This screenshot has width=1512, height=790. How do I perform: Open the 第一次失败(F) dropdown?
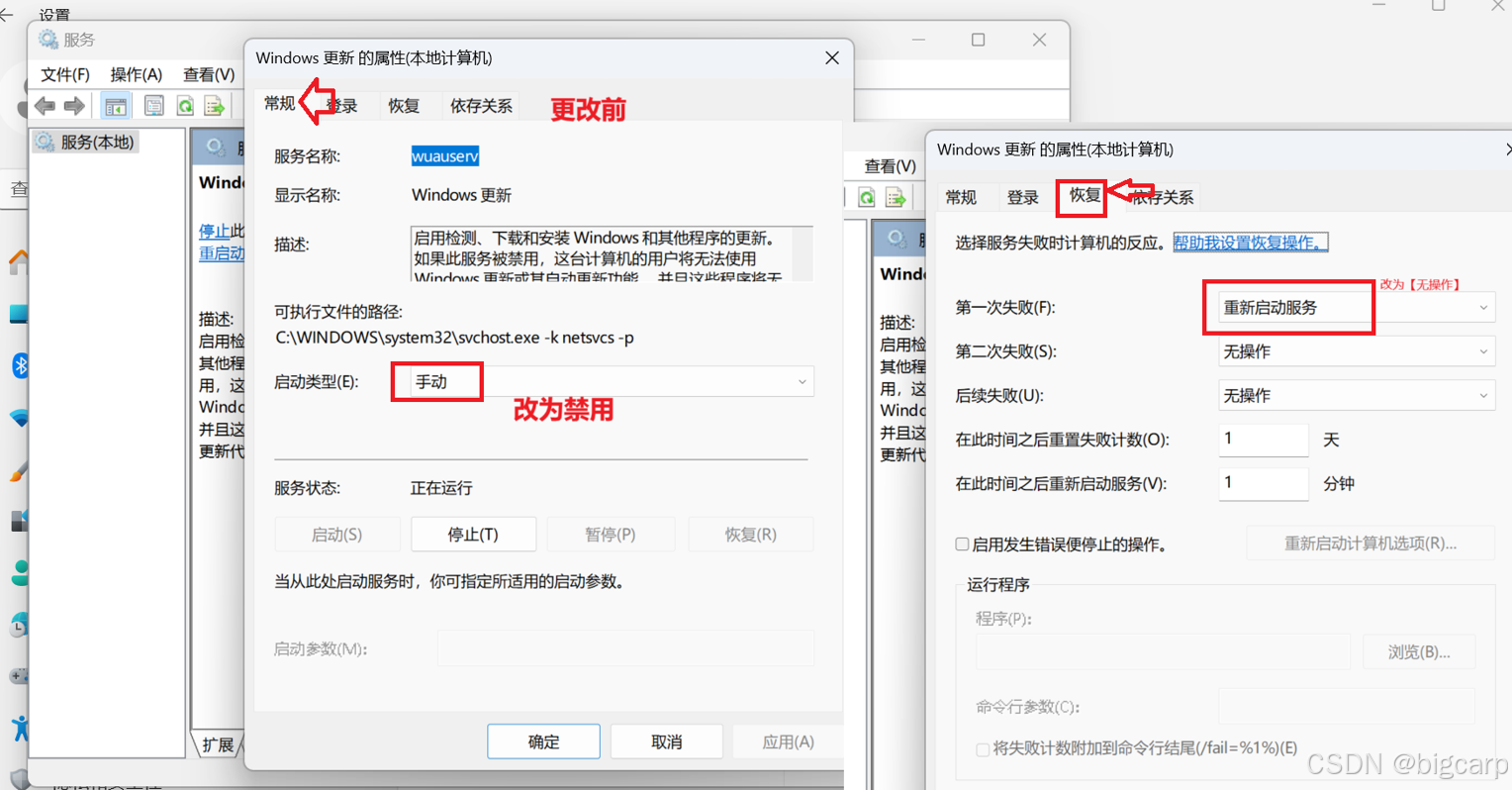pos(1356,307)
